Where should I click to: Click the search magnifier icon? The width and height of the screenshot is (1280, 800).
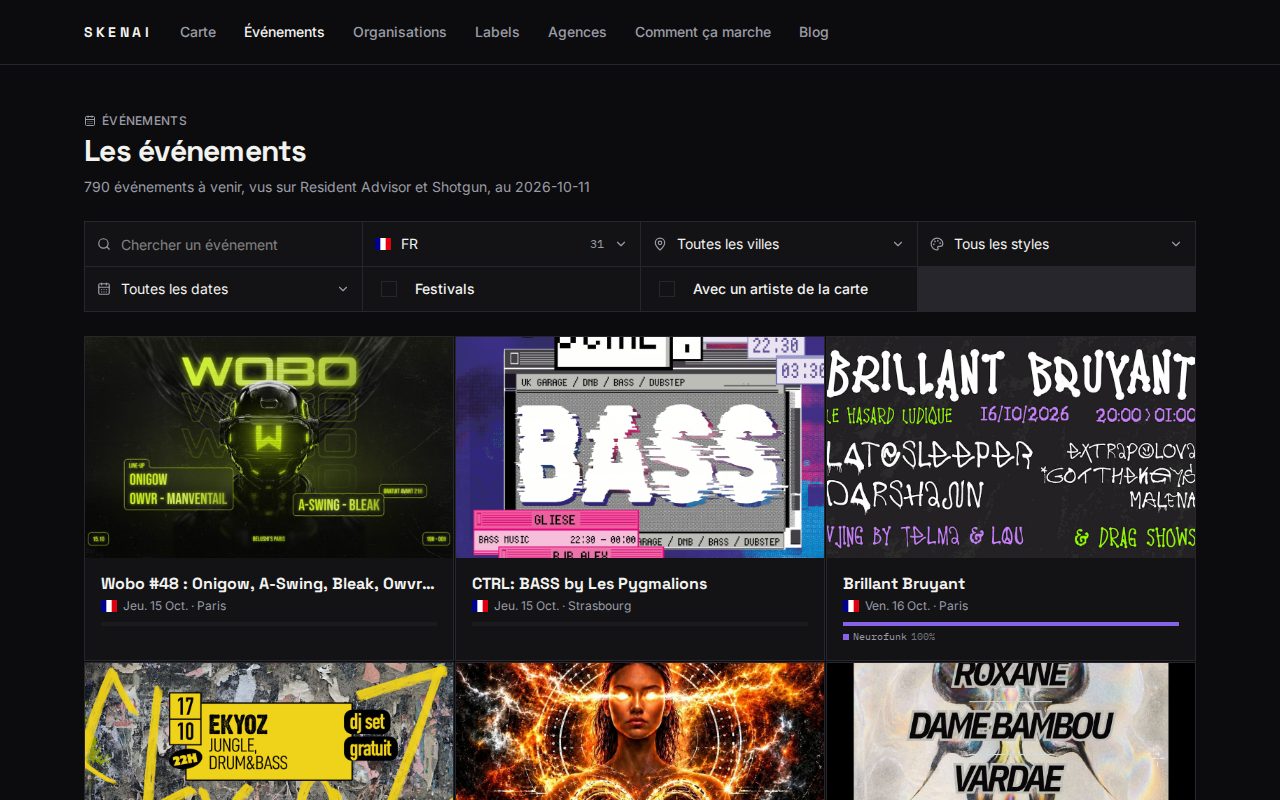click(104, 244)
